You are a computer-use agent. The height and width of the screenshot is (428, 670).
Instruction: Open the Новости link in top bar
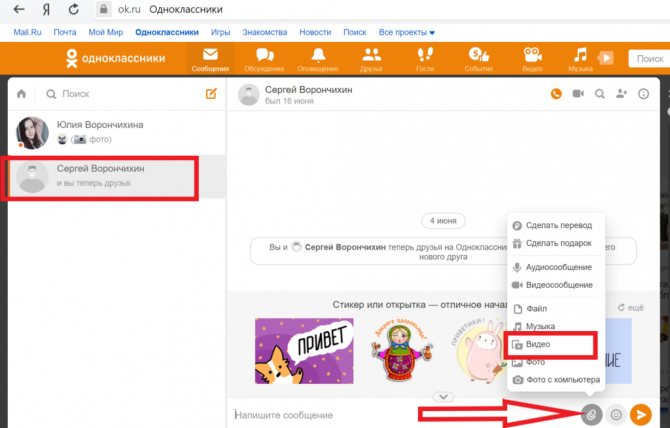coord(315,32)
